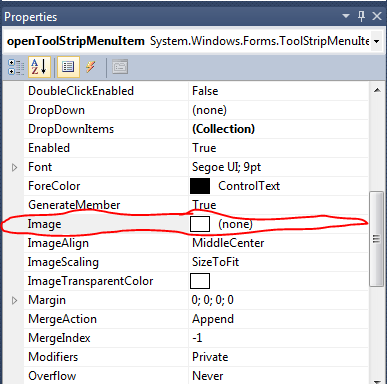This screenshot has width=387, height=384.
Task: Select the ImageTransparentColor property name
Action: click(x=90, y=281)
